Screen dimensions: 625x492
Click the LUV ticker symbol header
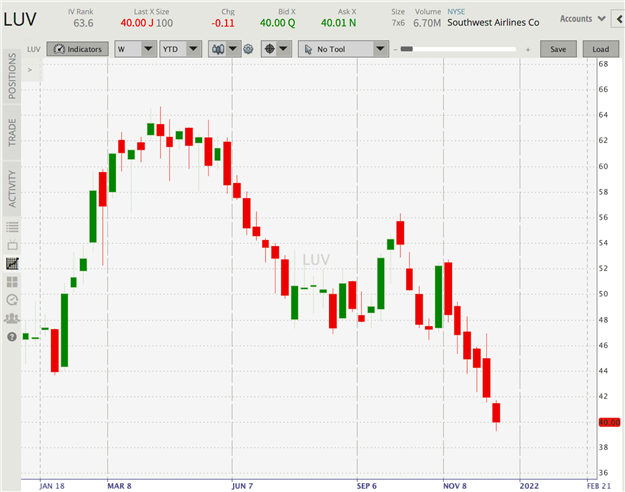point(20,19)
